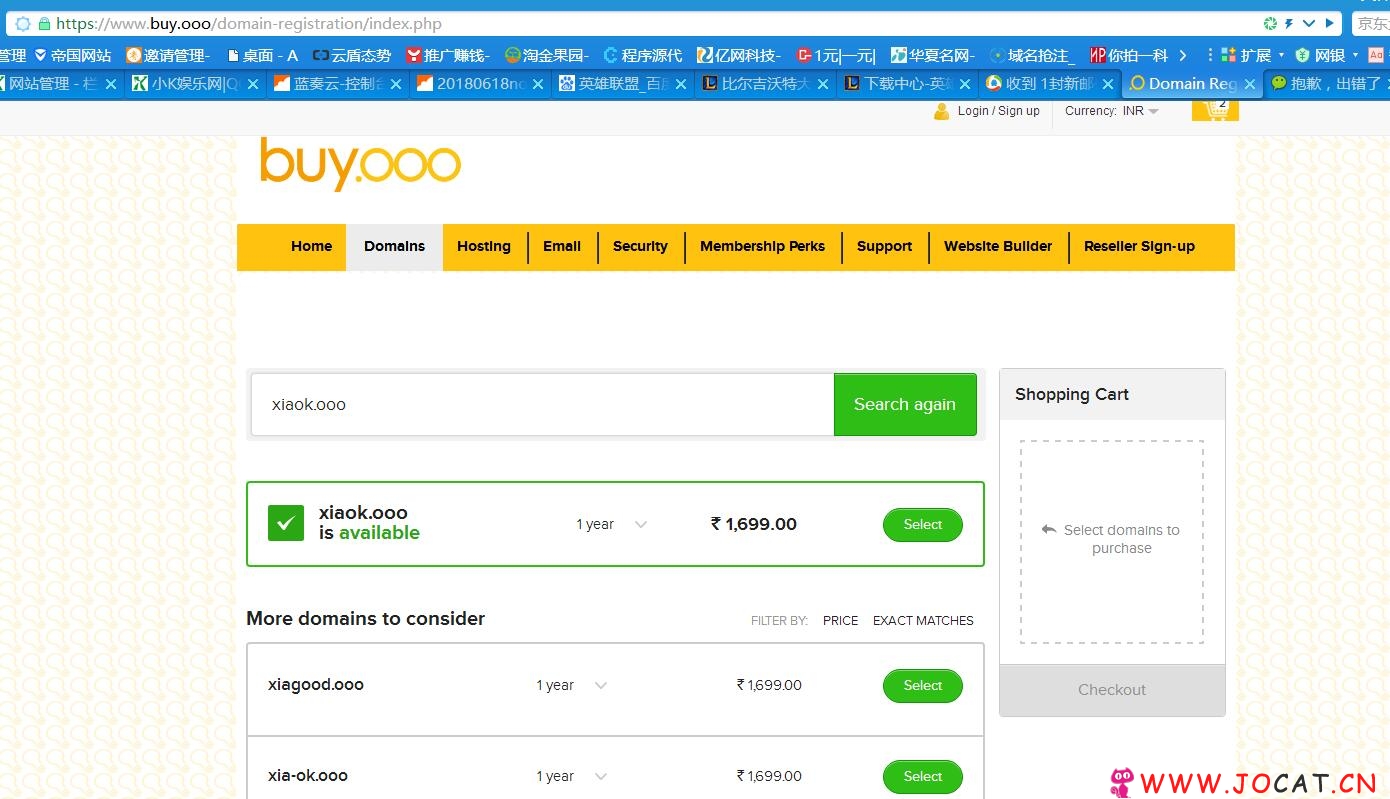Screen dimensions: 1390x799
Task: Open the Hosting menu item
Action: pyautogui.click(x=484, y=246)
